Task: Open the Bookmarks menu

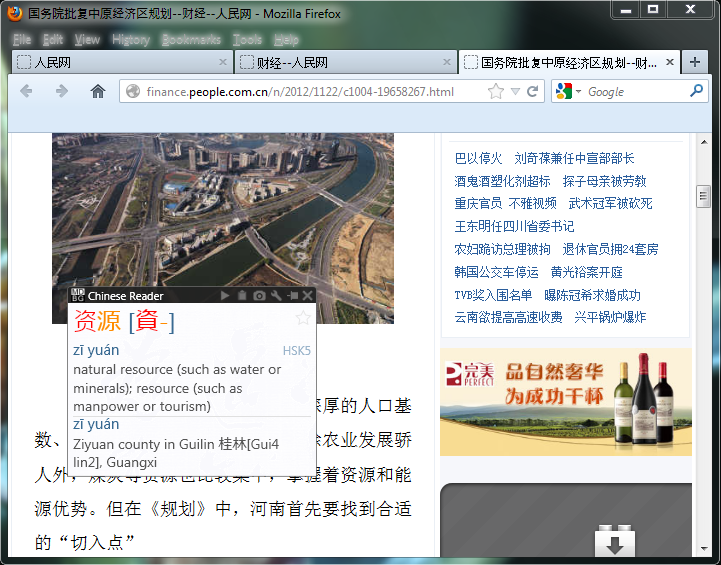Action: point(191,40)
